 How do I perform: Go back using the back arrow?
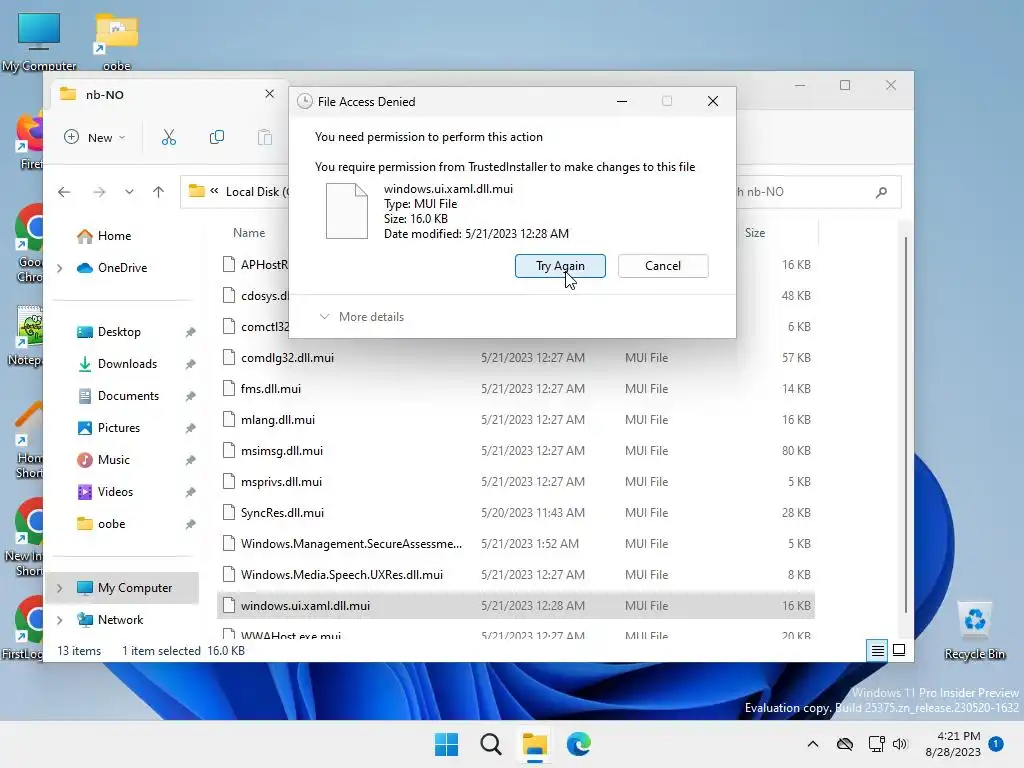point(64,192)
